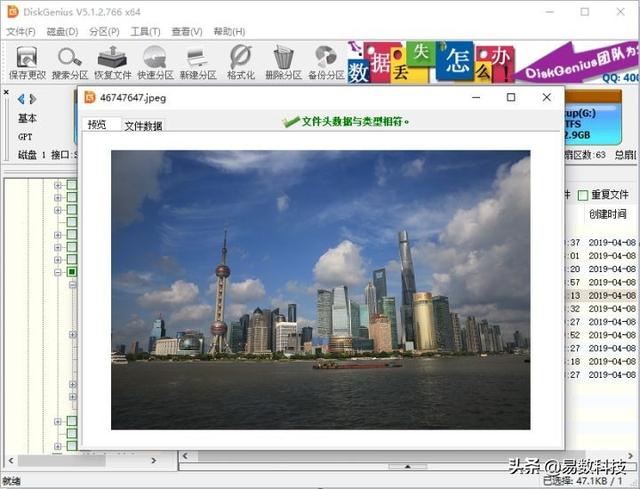
Task: Maximize the 46747647.jpeg preview window
Action: pyautogui.click(x=511, y=97)
